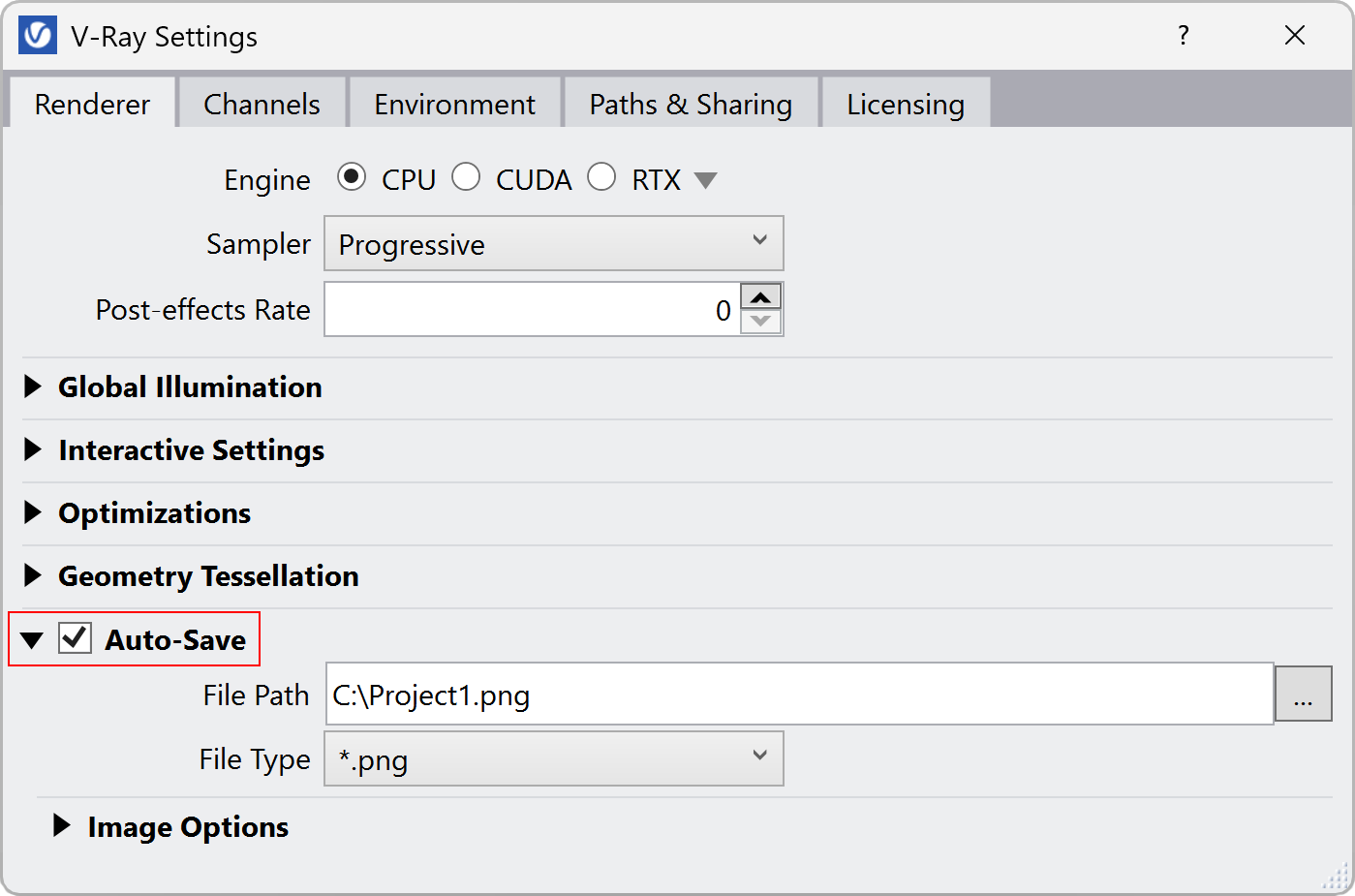Click the Post-effects Rate label
The height and width of the screenshot is (896, 1355).
(203, 309)
